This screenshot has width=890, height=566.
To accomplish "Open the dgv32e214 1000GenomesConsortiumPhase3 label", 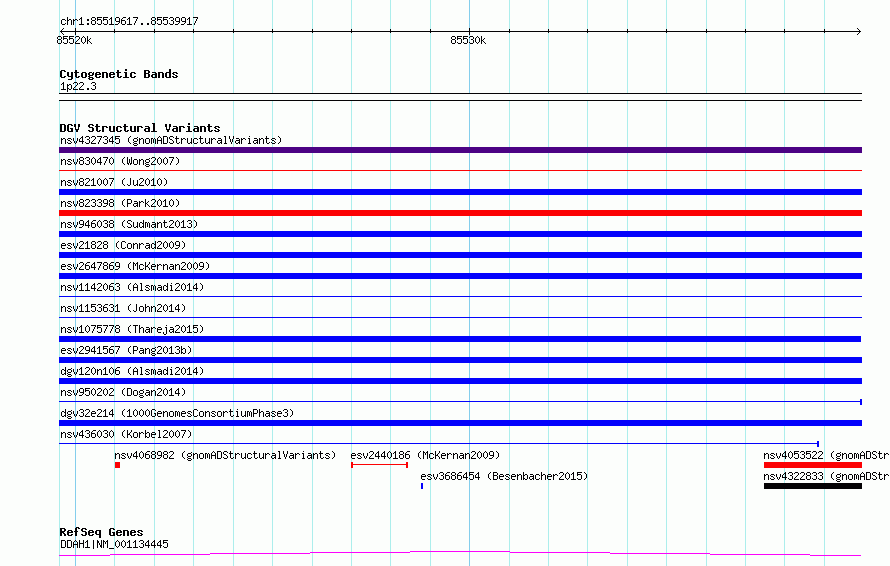I will (x=177, y=413).
